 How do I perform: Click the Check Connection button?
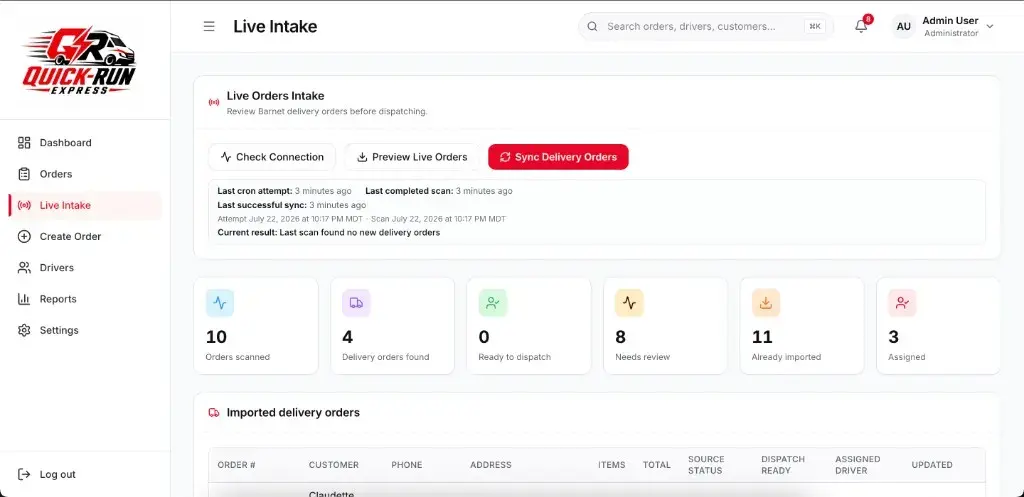pyautogui.click(x=272, y=157)
